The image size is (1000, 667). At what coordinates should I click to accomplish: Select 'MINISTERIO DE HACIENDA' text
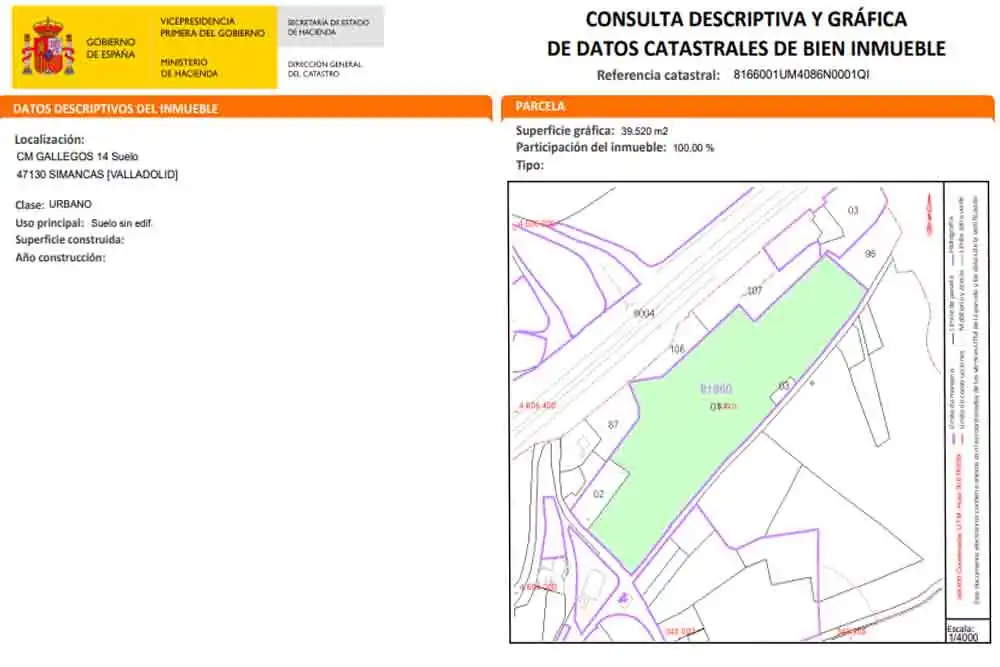189,68
